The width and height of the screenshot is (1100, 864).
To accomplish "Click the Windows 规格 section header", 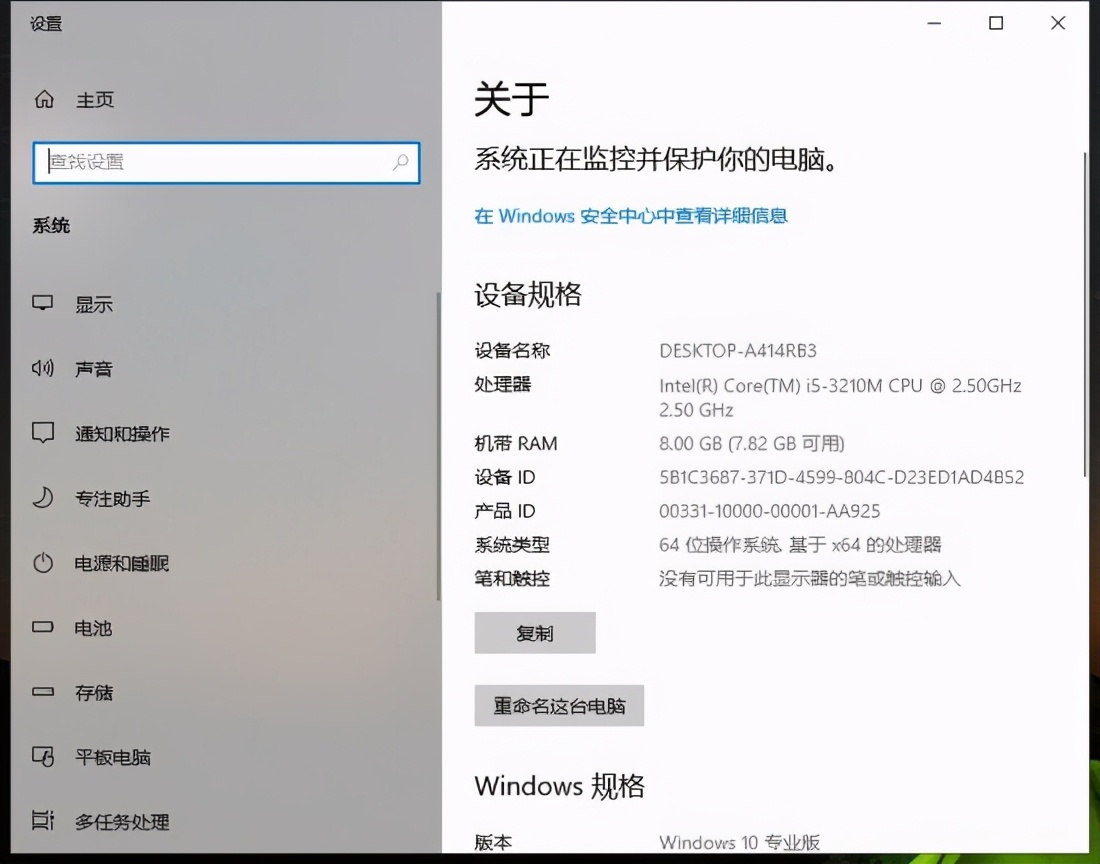I will (559, 787).
